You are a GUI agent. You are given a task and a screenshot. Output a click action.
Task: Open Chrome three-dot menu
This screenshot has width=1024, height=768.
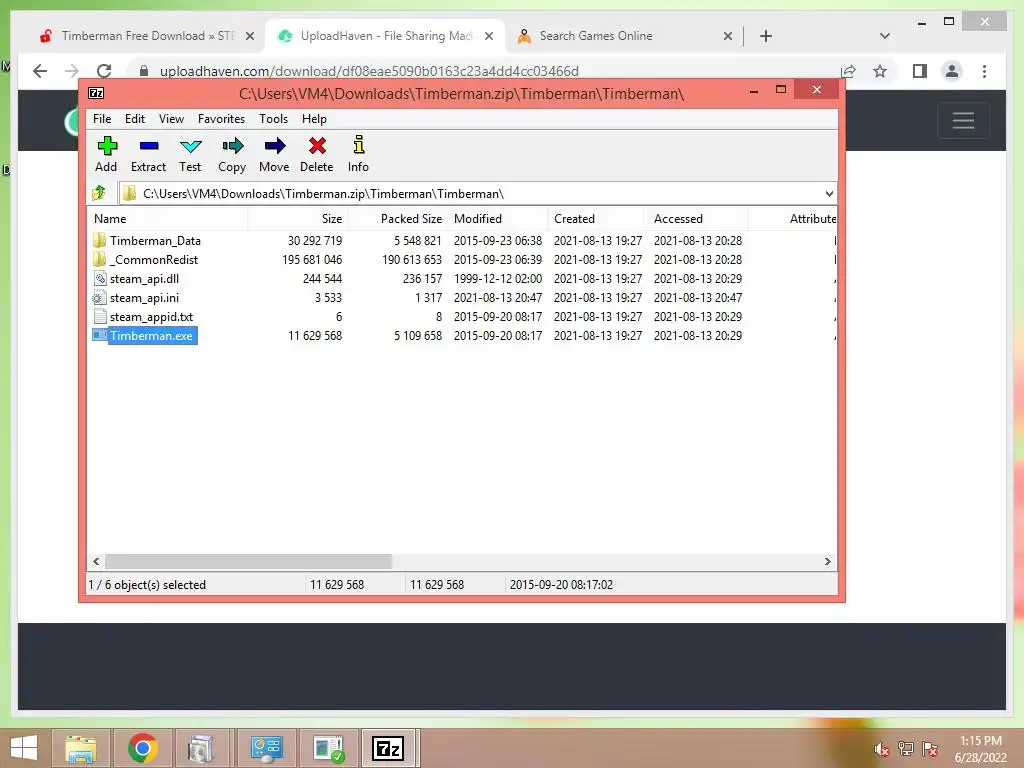984,71
